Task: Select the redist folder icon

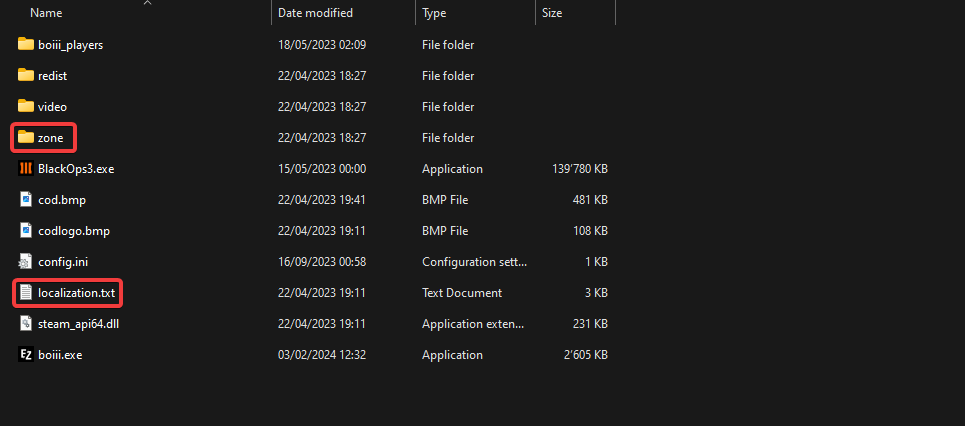Action: point(26,75)
